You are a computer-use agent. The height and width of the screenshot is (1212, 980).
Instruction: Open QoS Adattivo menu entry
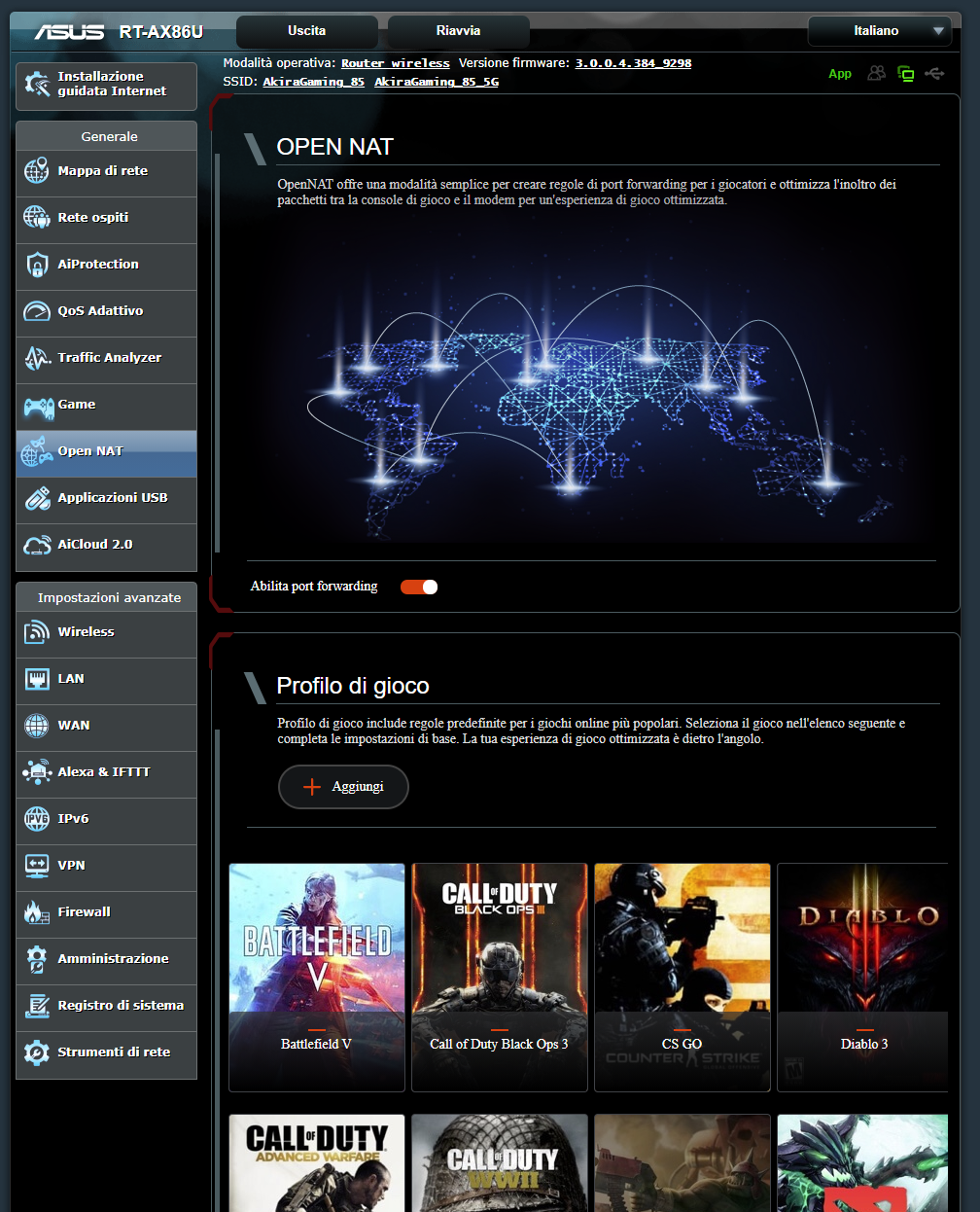pos(106,313)
